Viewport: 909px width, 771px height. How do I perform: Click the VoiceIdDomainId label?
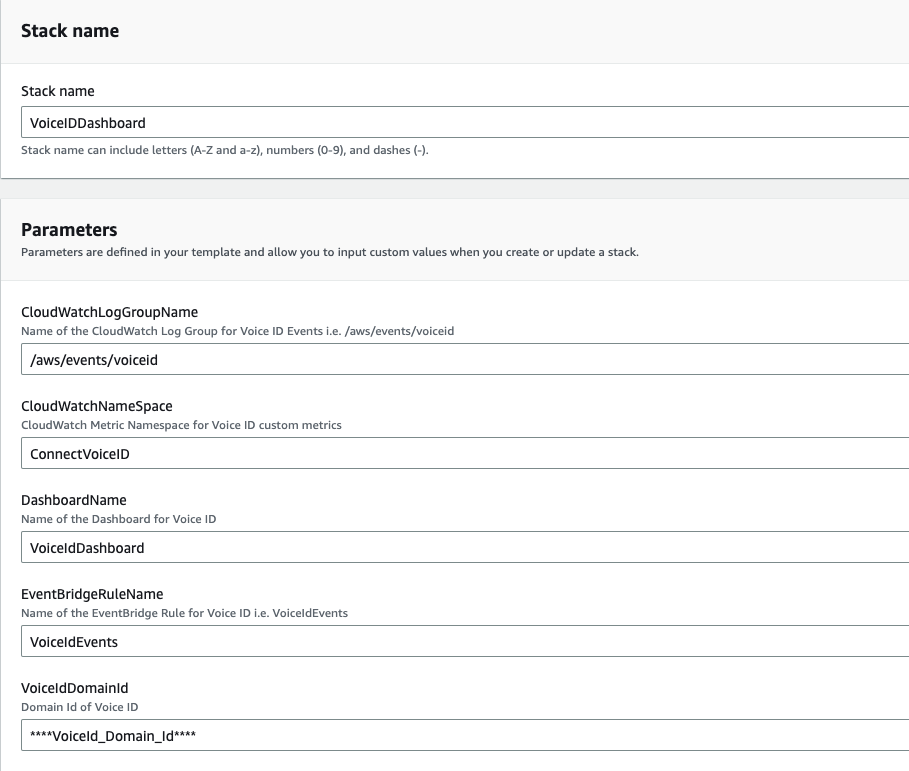click(75, 688)
